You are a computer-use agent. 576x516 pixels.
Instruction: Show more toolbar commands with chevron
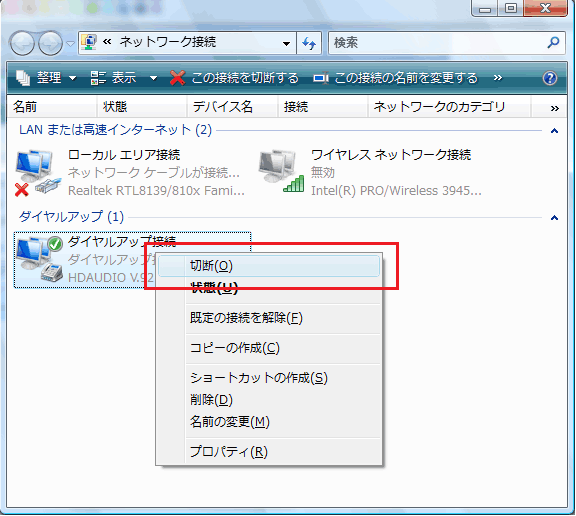click(x=498, y=78)
